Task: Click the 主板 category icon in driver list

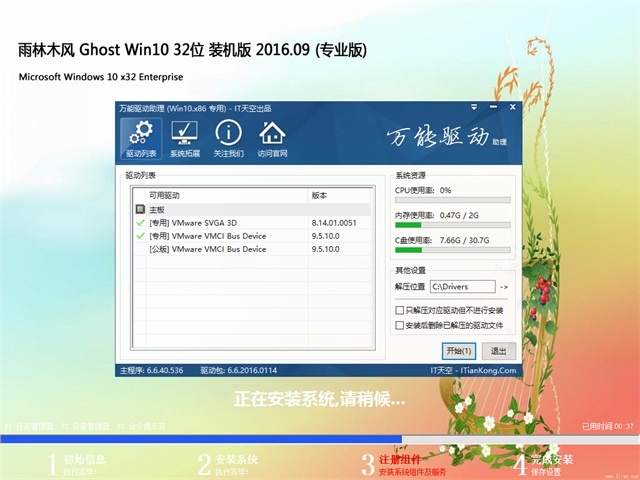Action: (x=140, y=210)
